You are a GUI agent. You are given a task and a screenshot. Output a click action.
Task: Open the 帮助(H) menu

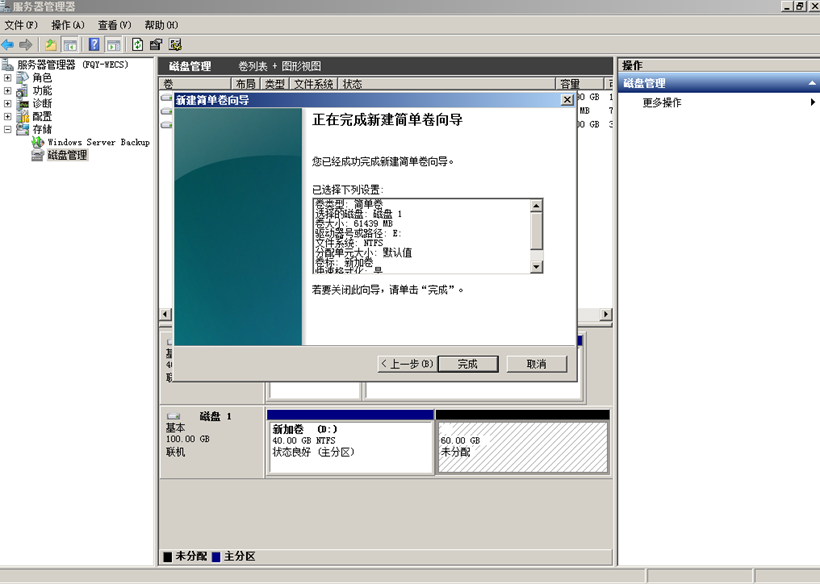tap(161, 24)
